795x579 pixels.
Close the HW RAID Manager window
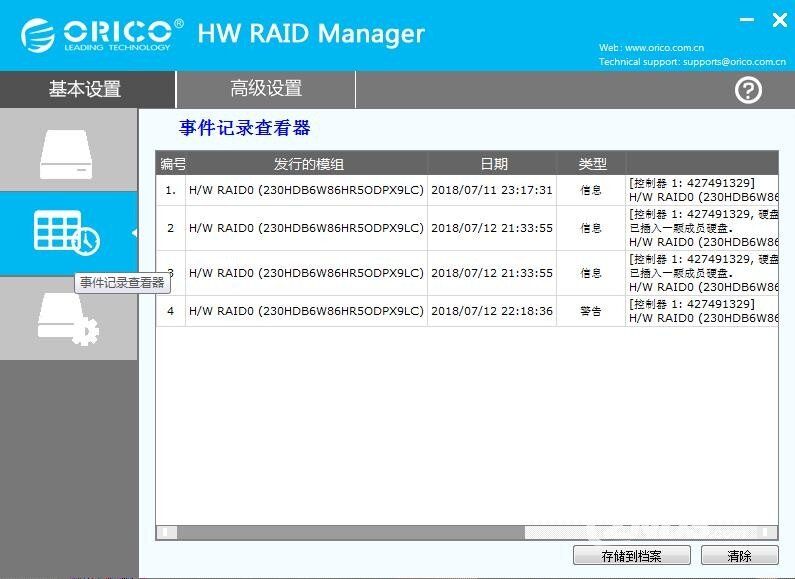pyautogui.click(x=779, y=19)
